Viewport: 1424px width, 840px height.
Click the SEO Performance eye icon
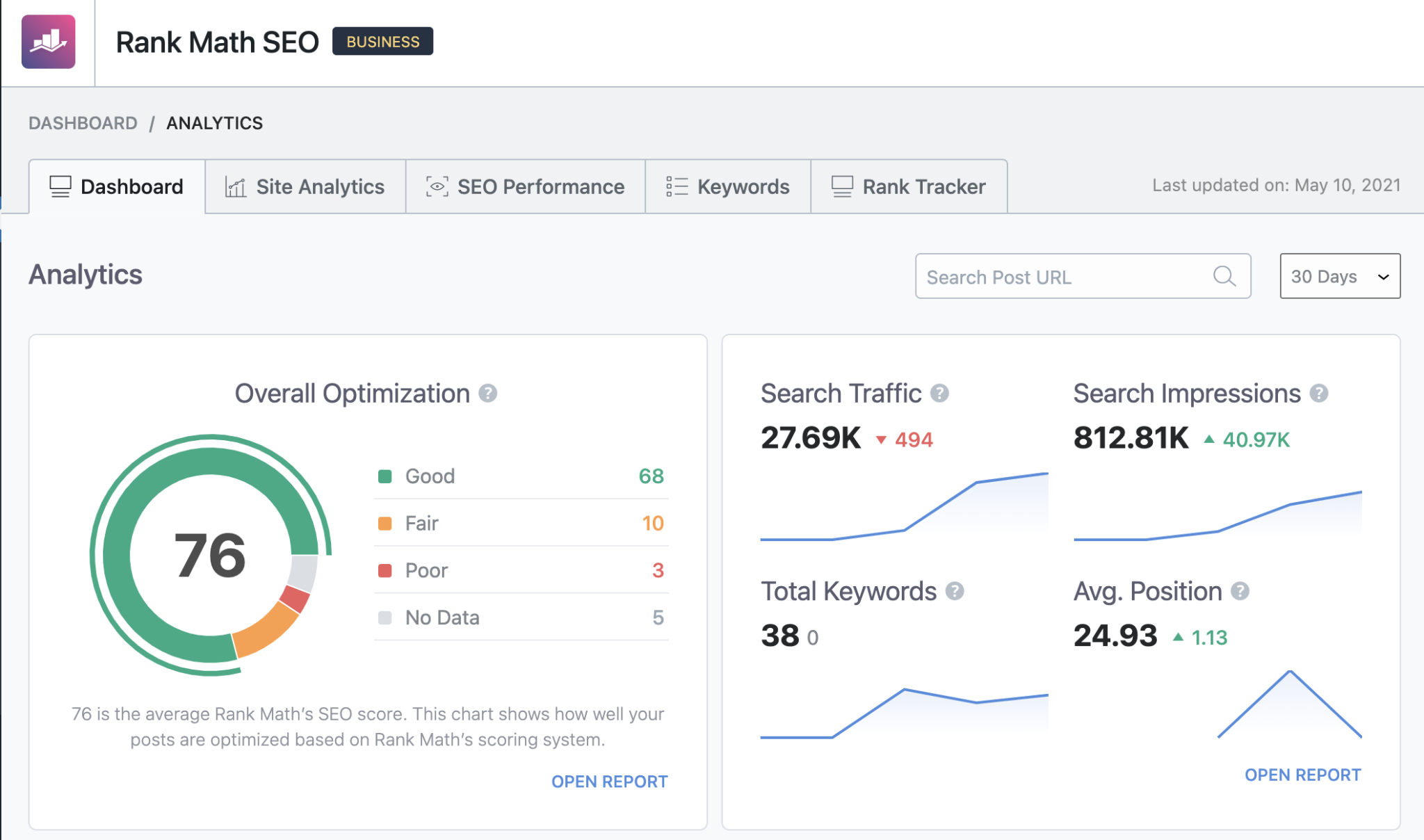pyautogui.click(x=437, y=186)
